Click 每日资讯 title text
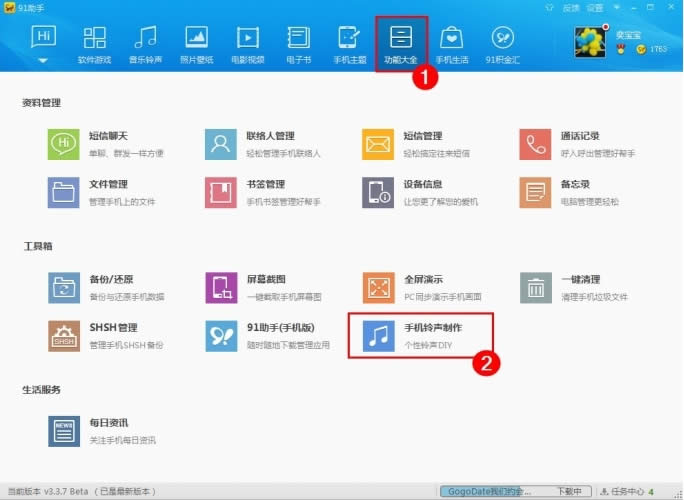This screenshot has height=500, width=684. [109, 423]
